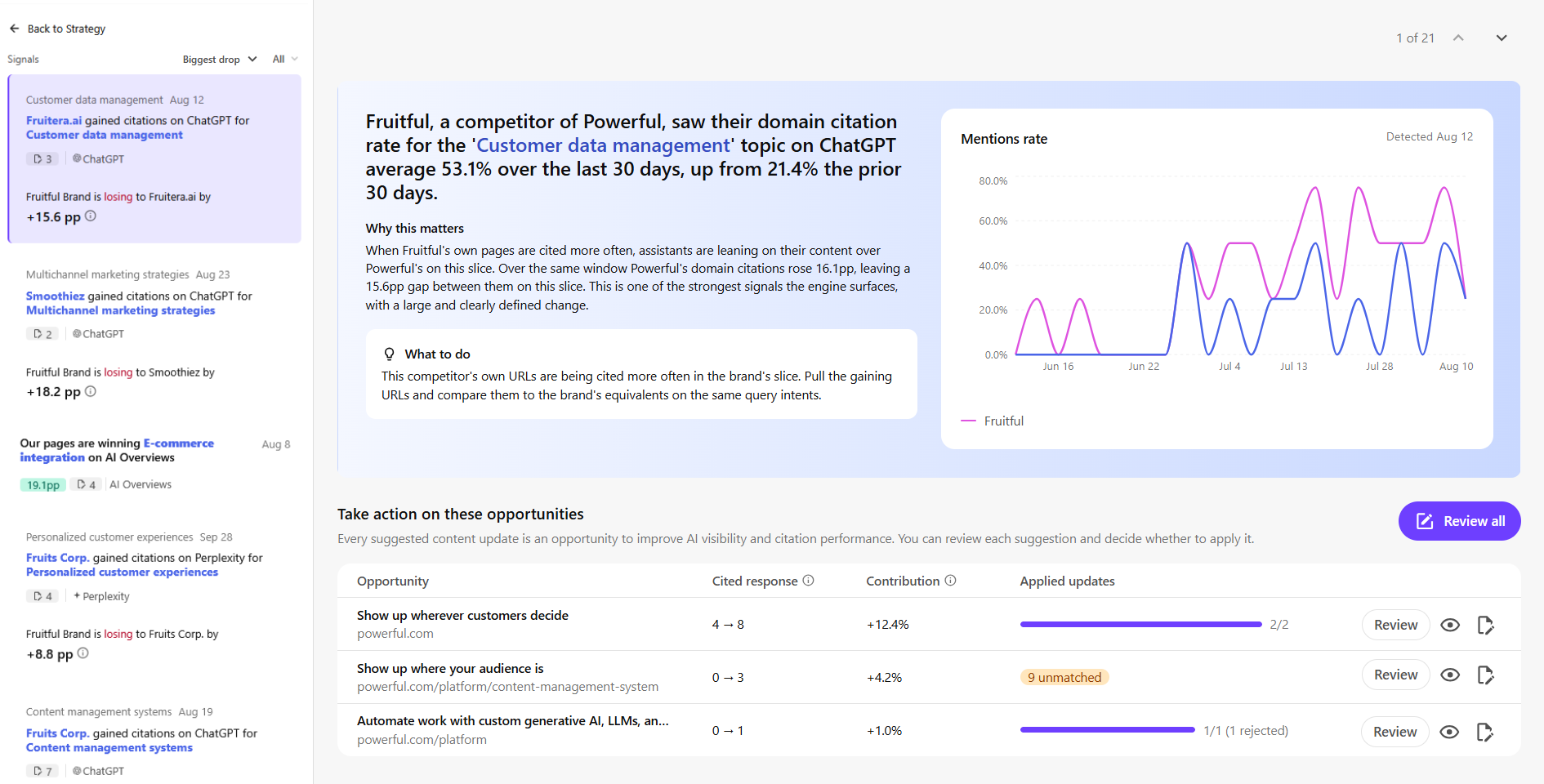Click edit document icon for content-management-system row
Image resolution: width=1544 pixels, height=784 pixels.
click(x=1486, y=675)
